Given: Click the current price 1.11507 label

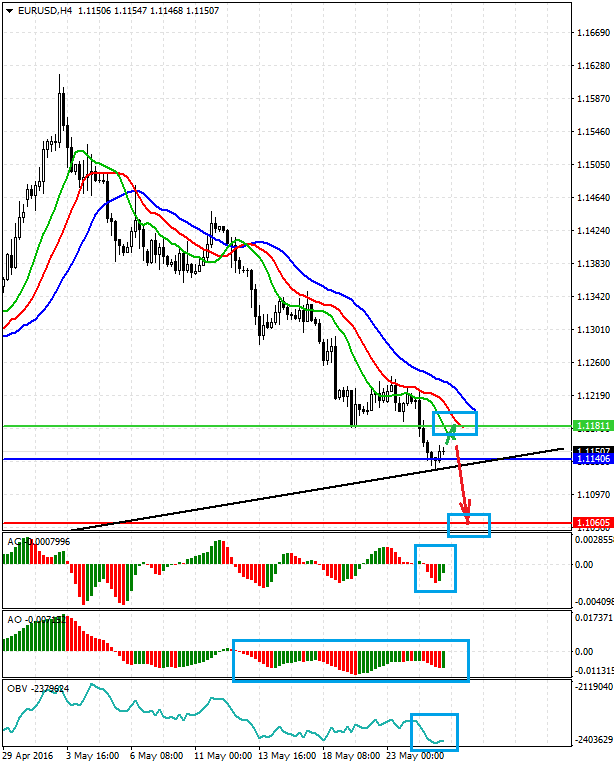Looking at the screenshot, I should click(x=590, y=451).
